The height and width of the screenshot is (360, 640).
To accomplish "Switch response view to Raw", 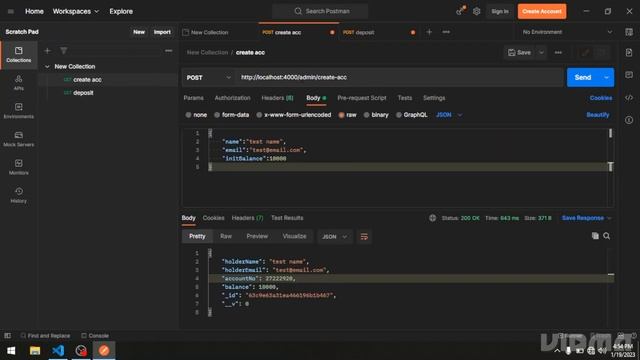I will [x=226, y=236].
